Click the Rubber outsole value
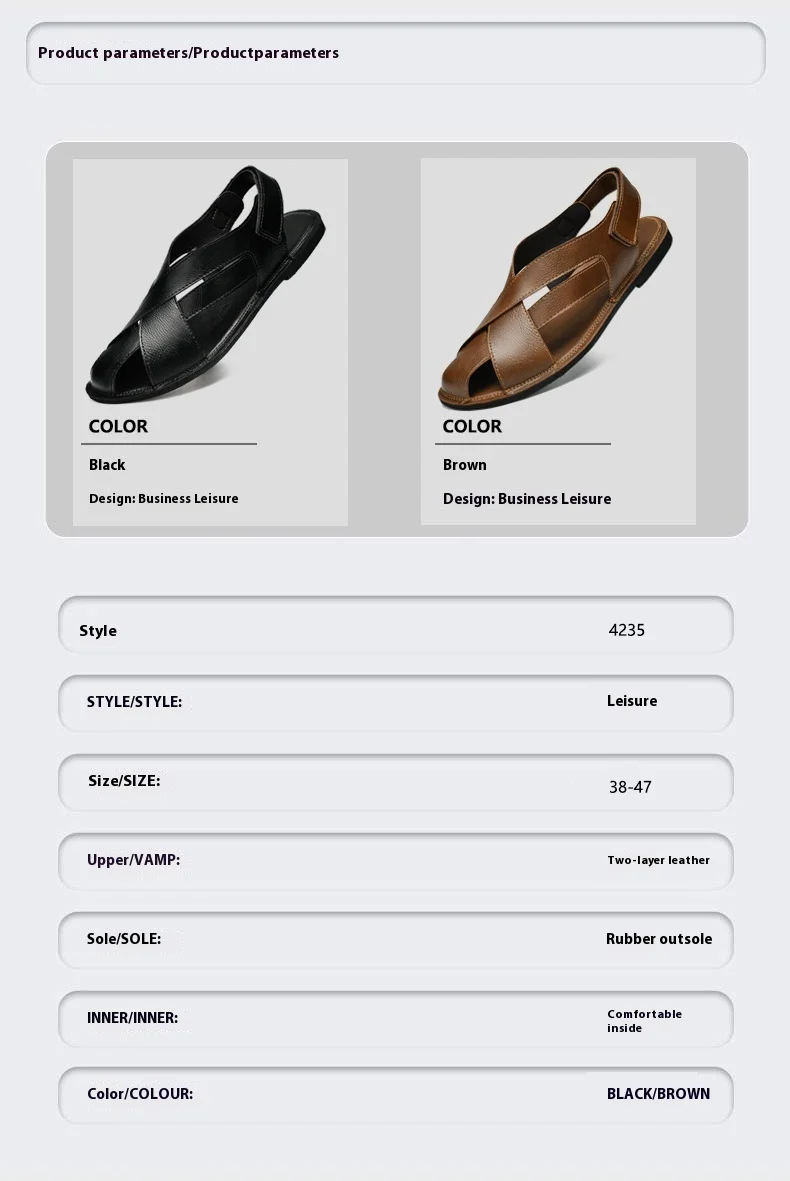 click(x=659, y=939)
